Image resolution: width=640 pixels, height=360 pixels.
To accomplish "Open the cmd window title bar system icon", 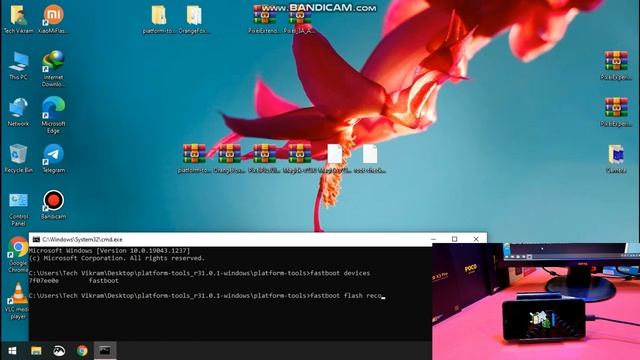I will [36, 239].
